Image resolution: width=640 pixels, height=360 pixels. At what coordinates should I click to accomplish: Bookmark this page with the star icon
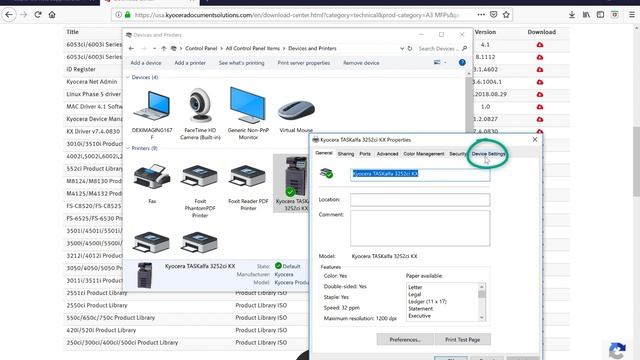506,15
